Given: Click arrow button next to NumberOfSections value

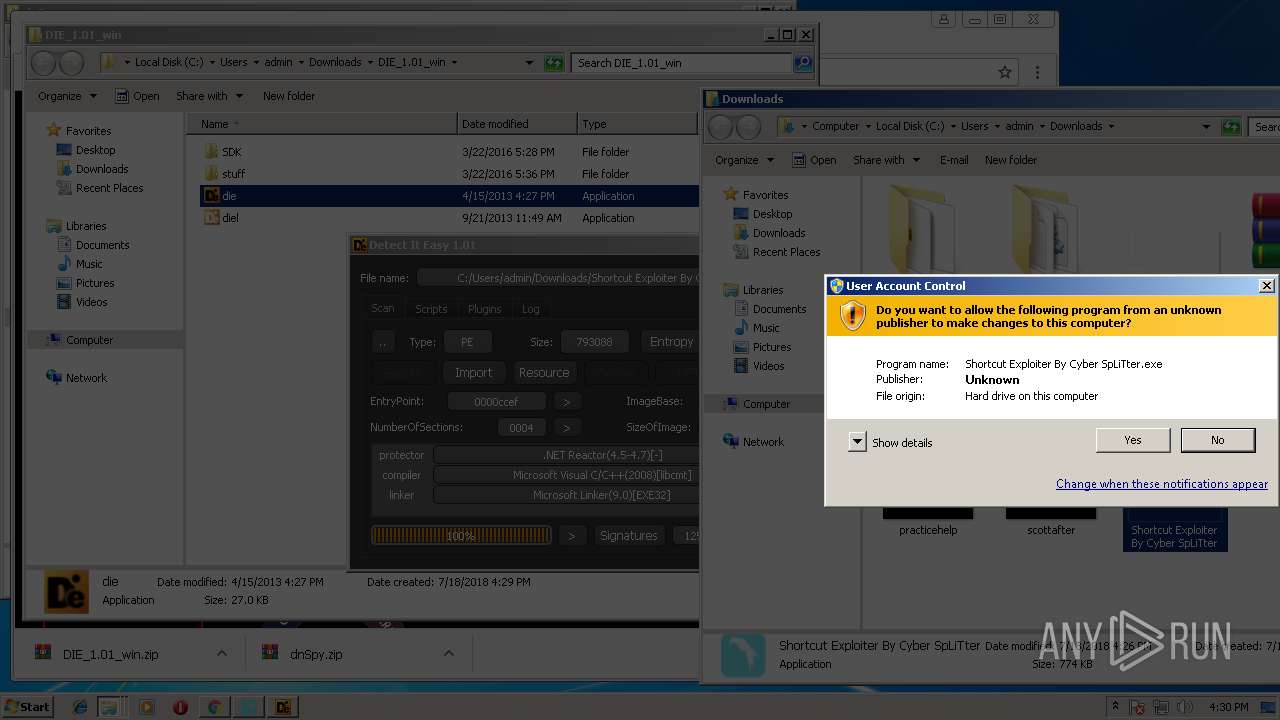Looking at the screenshot, I should pos(567,428).
